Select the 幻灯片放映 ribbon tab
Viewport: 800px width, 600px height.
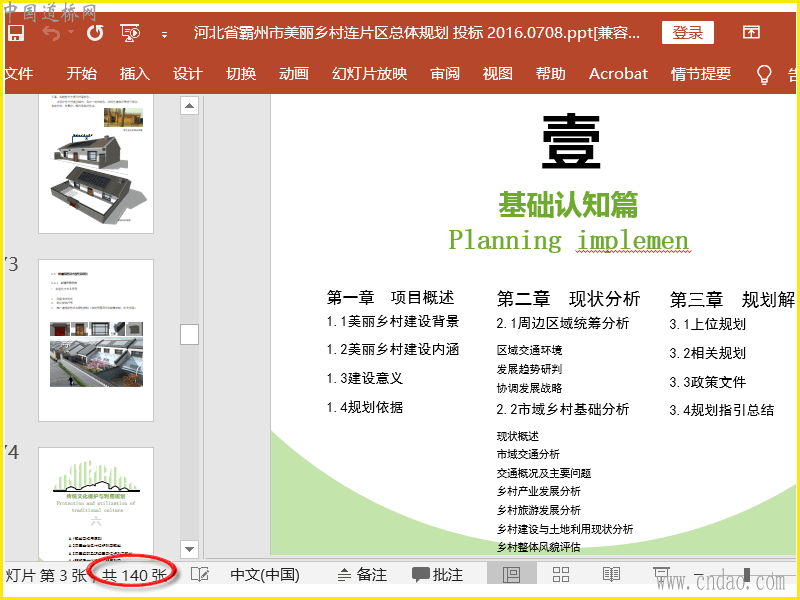(x=369, y=74)
